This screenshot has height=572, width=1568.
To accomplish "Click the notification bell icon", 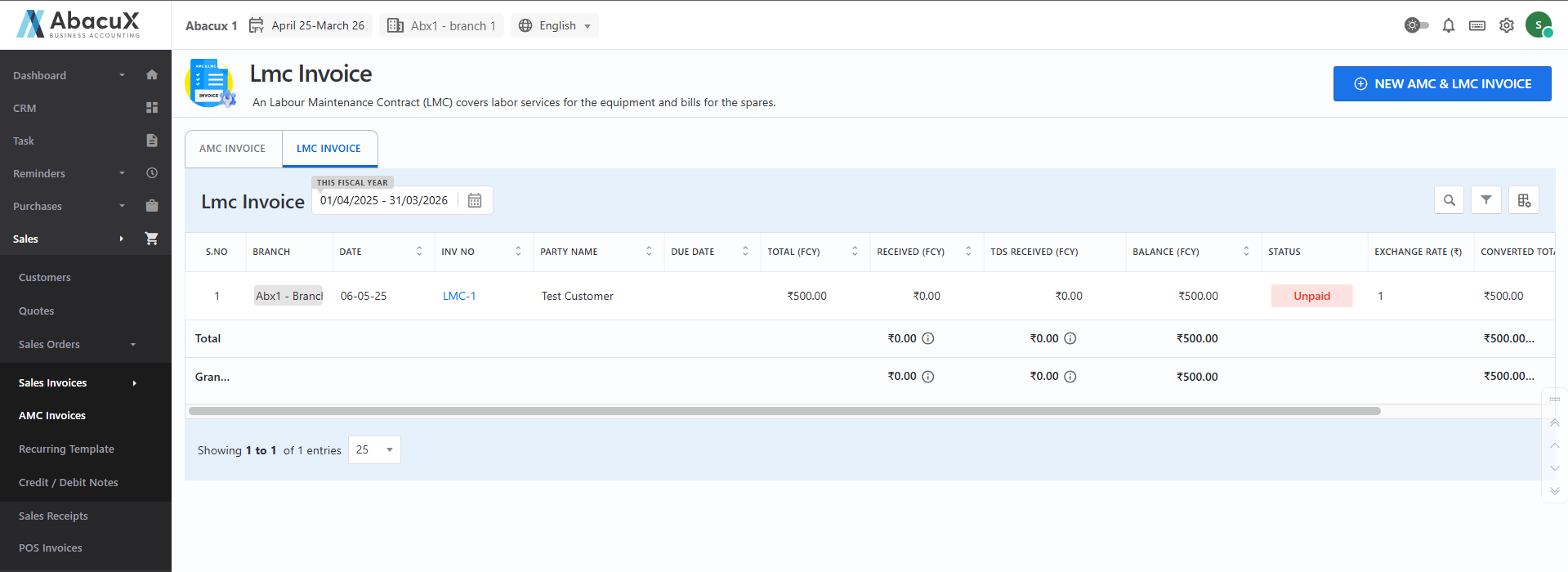I will point(1448,25).
